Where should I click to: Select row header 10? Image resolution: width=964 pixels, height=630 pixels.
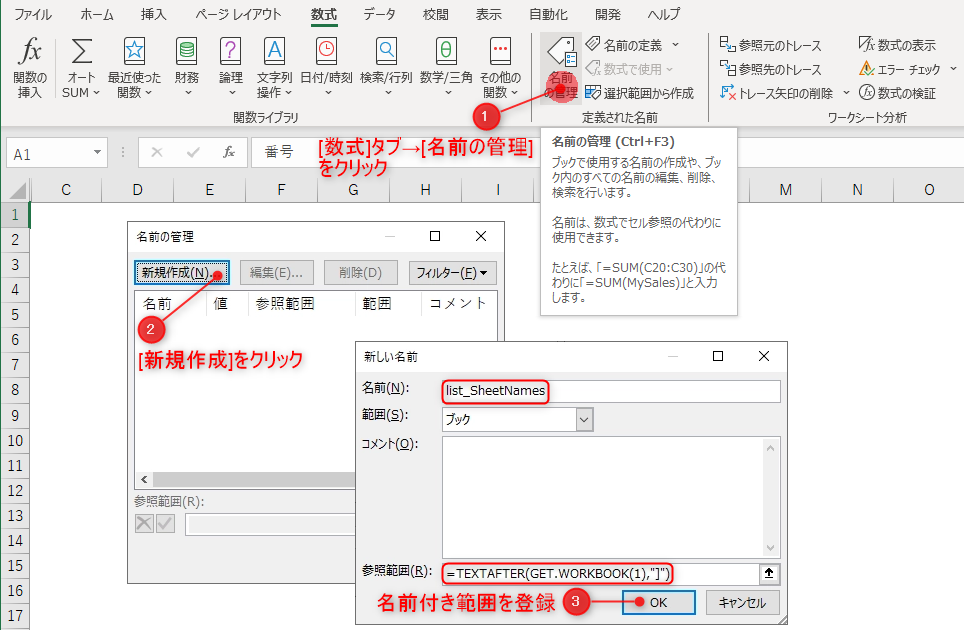[15, 441]
